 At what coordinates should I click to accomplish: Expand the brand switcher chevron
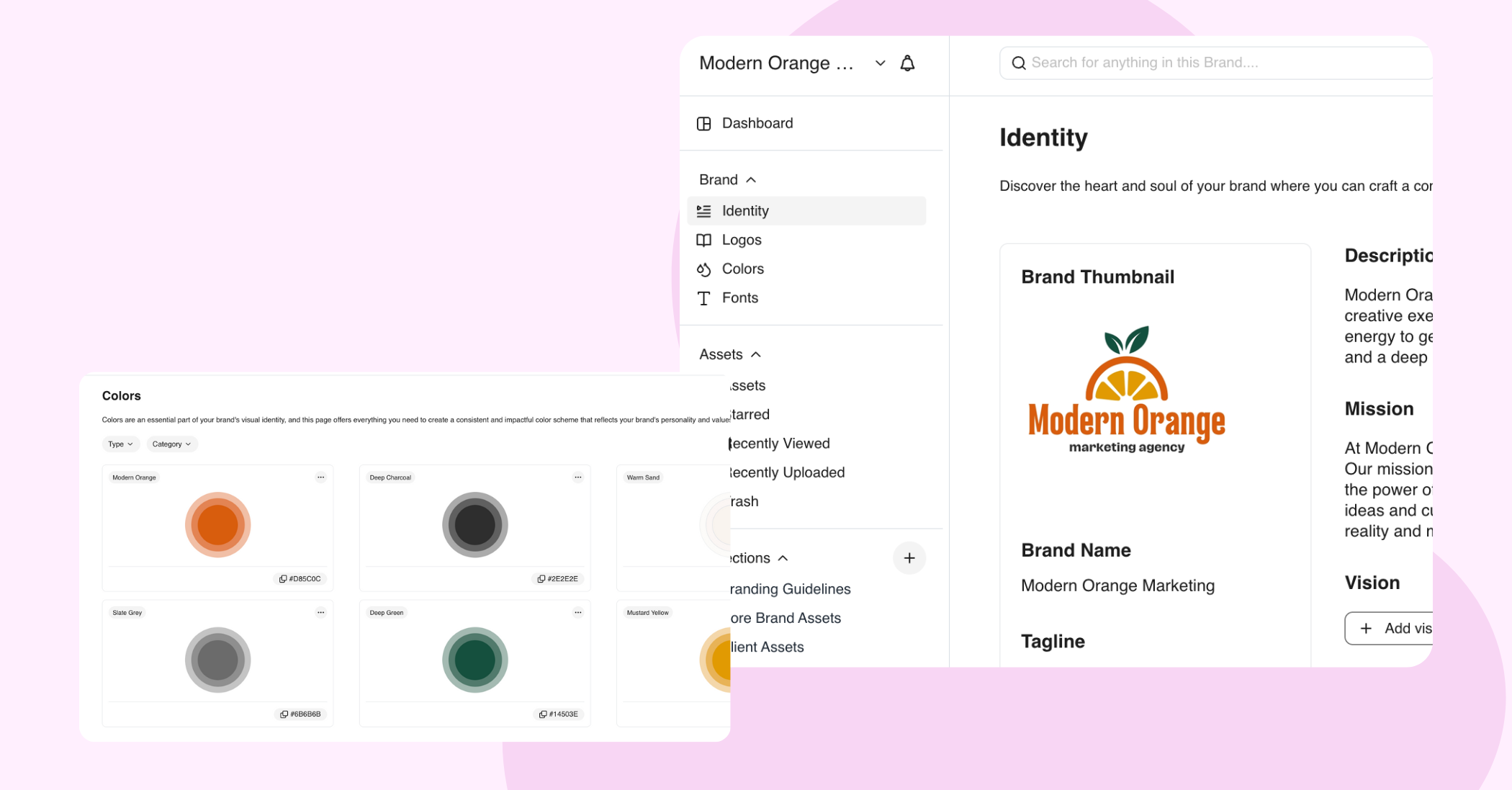pos(880,63)
